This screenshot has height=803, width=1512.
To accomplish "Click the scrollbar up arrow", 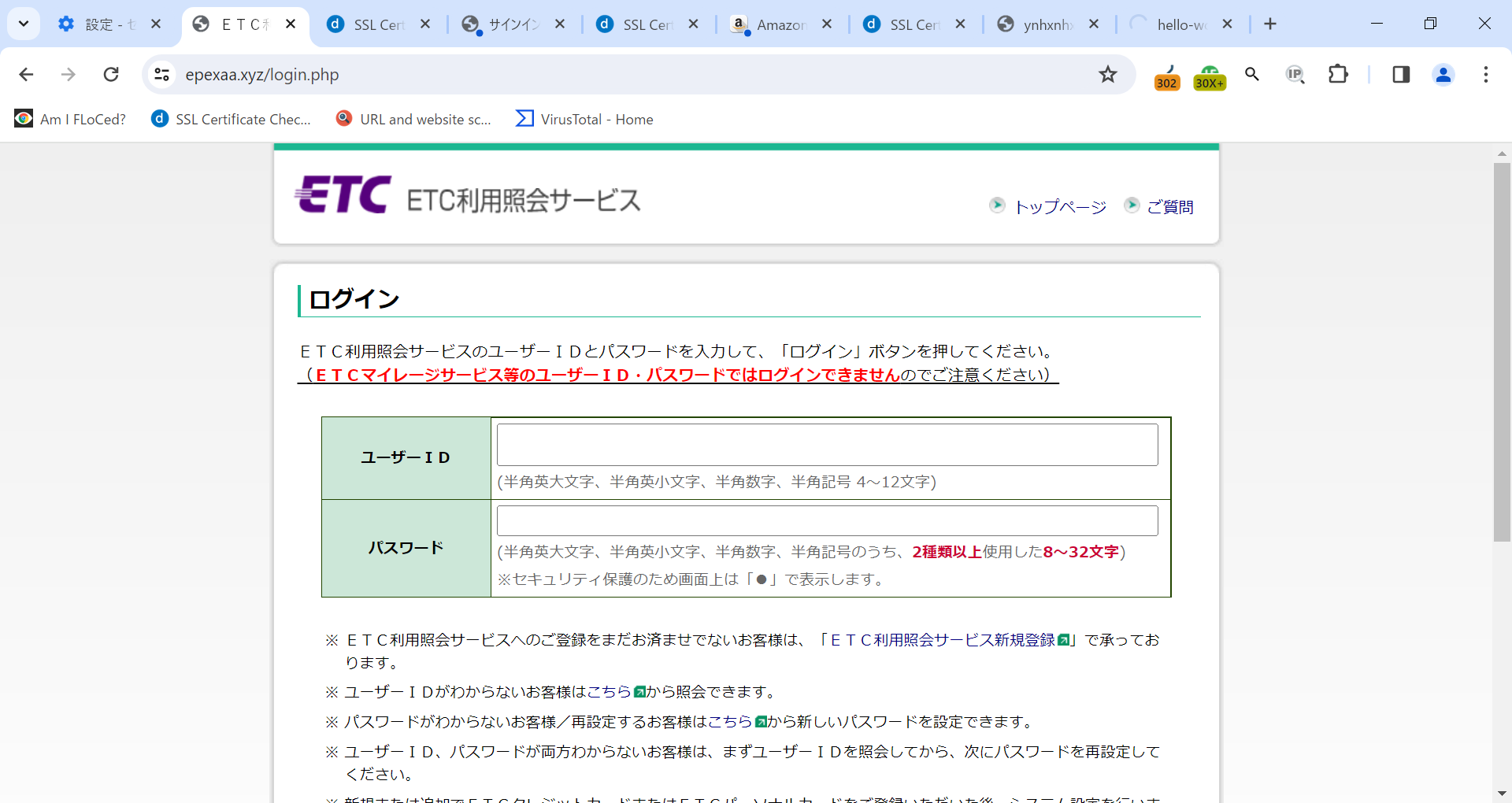I will (x=1502, y=154).
